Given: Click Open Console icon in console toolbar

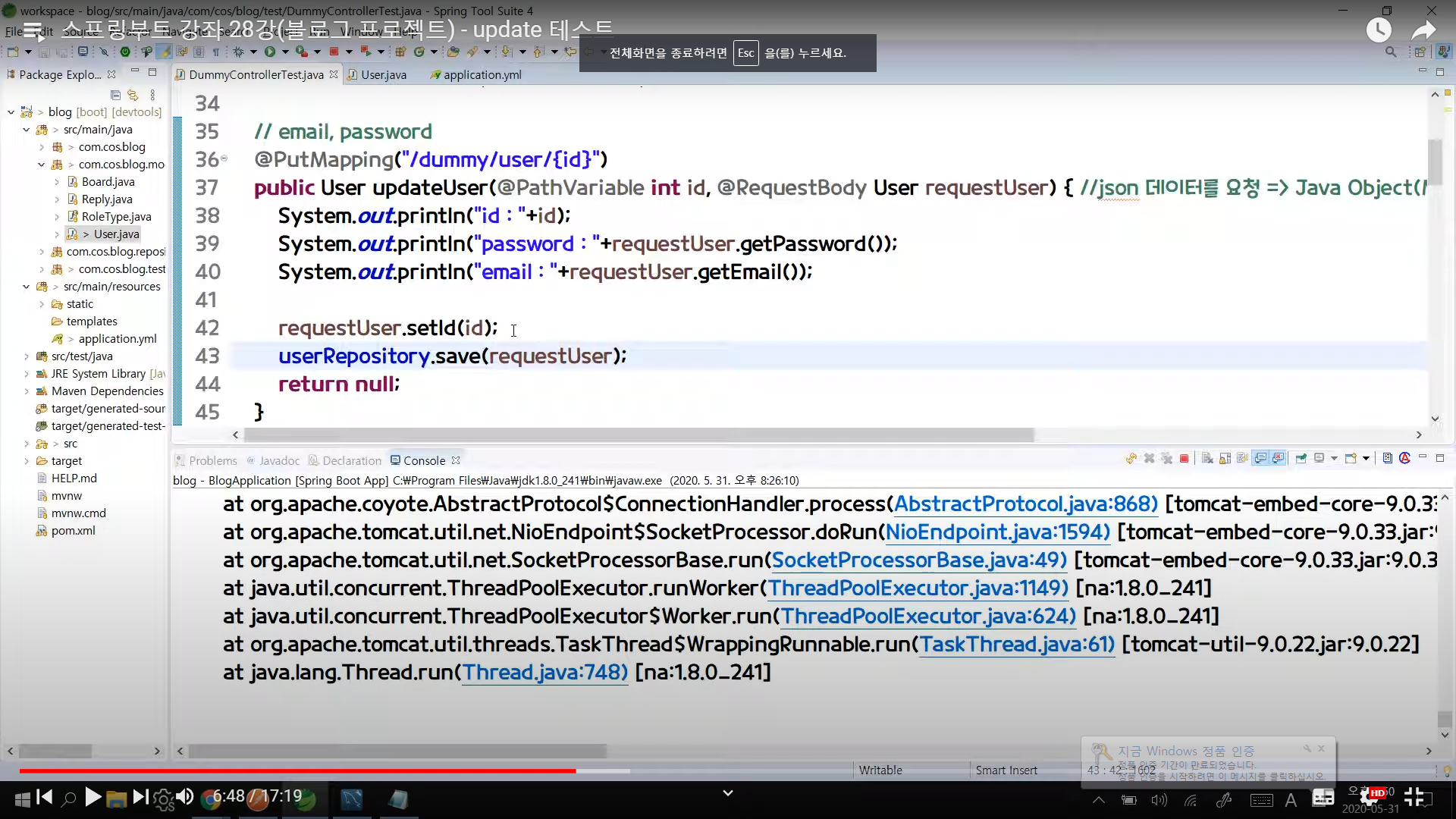Looking at the screenshot, I should [x=1351, y=459].
